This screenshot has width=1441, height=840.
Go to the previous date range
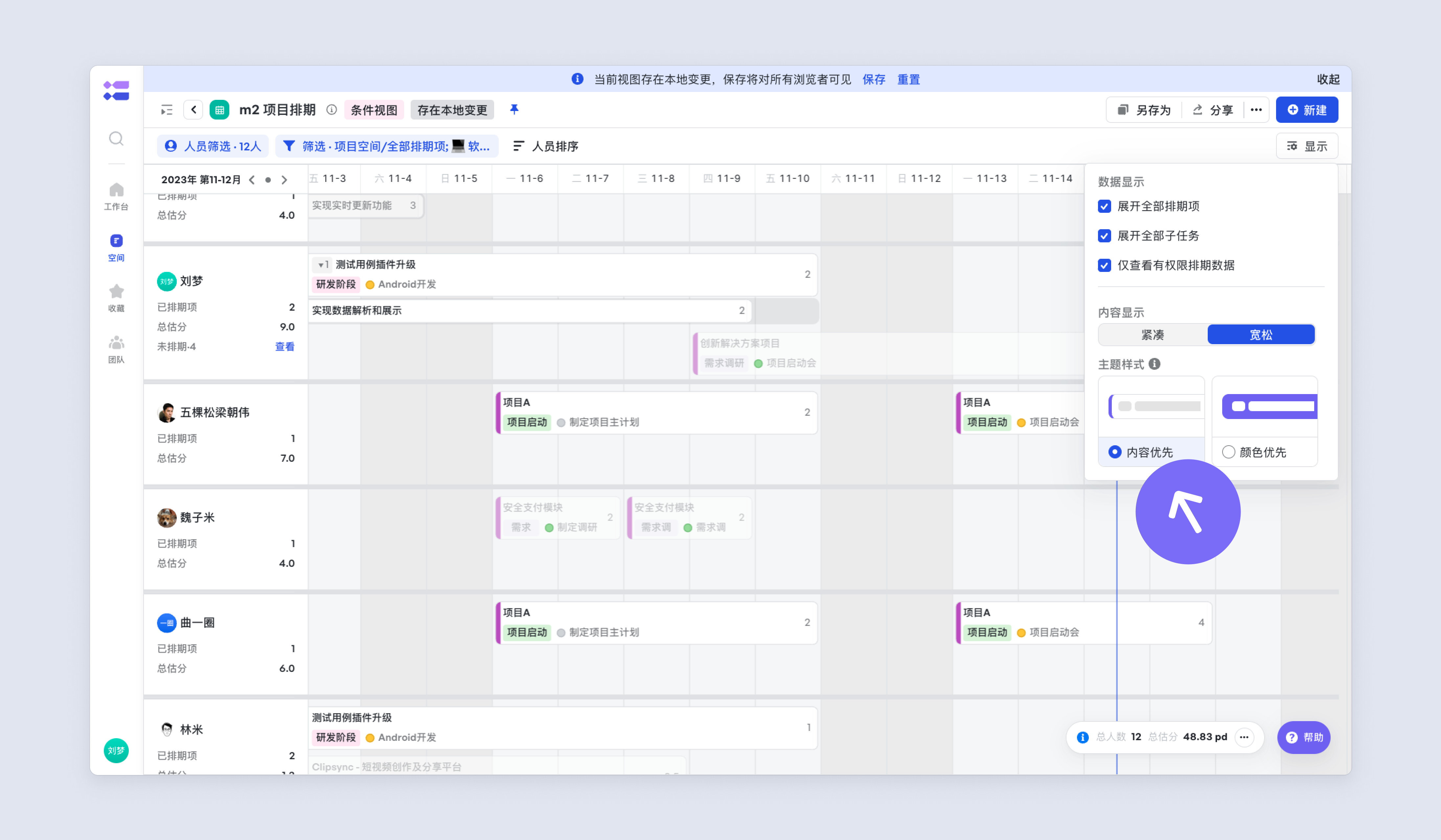click(252, 180)
